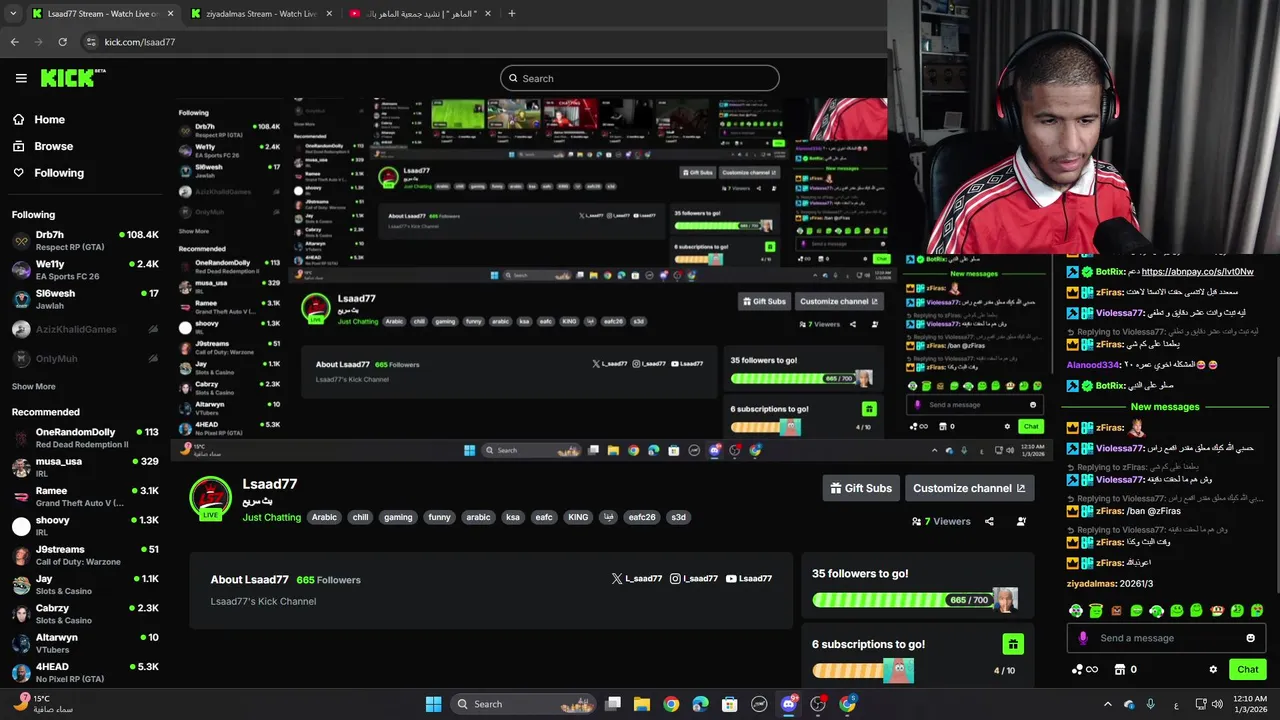The image size is (1280, 720).
Task: Open 4HEAD recommended channel
Action: coord(85,672)
